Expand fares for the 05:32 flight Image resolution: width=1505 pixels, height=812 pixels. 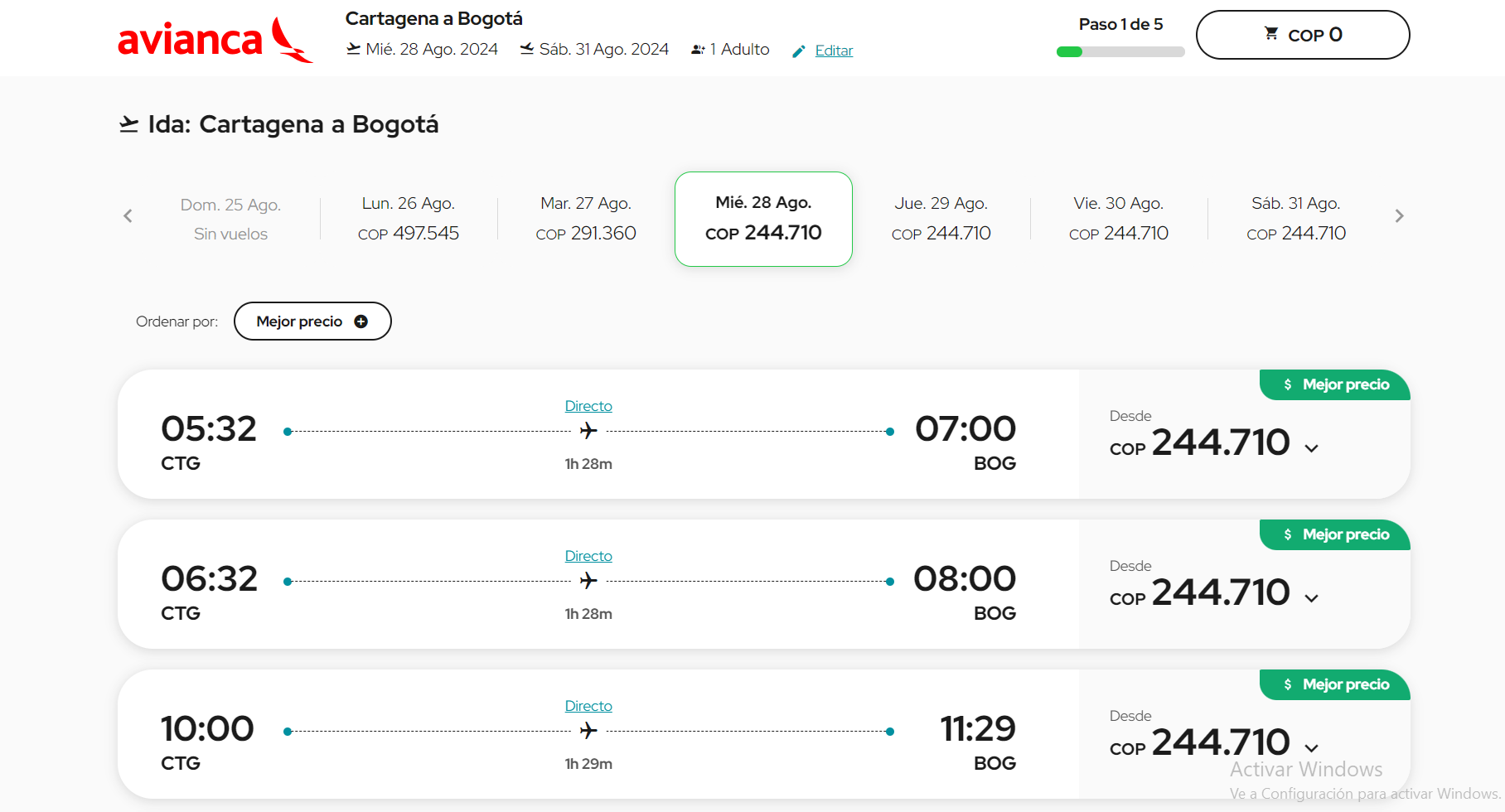coord(1311,448)
